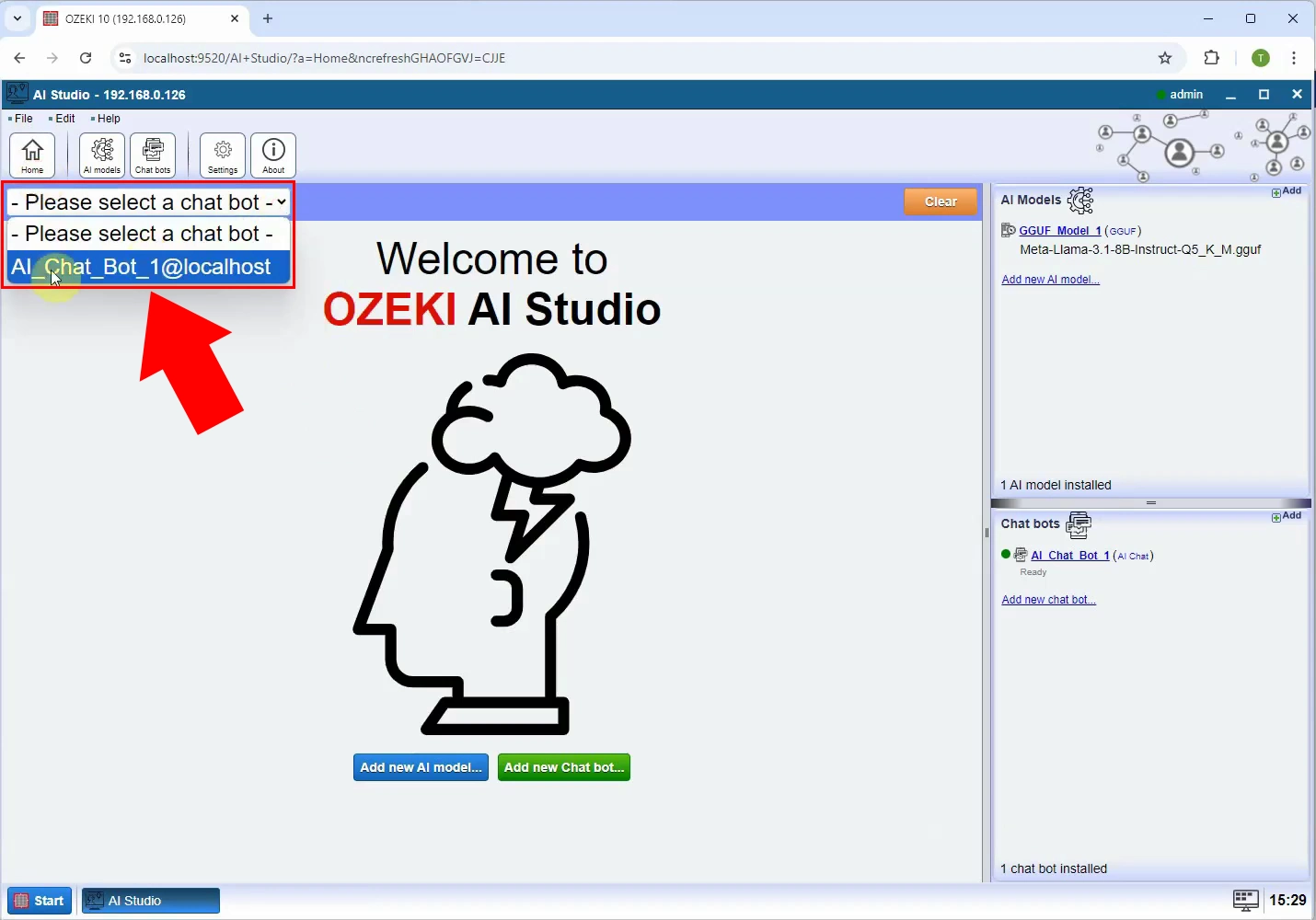The width and height of the screenshot is (1316, 920).
Task: Go back with the browser back arrow
Action: [19, 58]
